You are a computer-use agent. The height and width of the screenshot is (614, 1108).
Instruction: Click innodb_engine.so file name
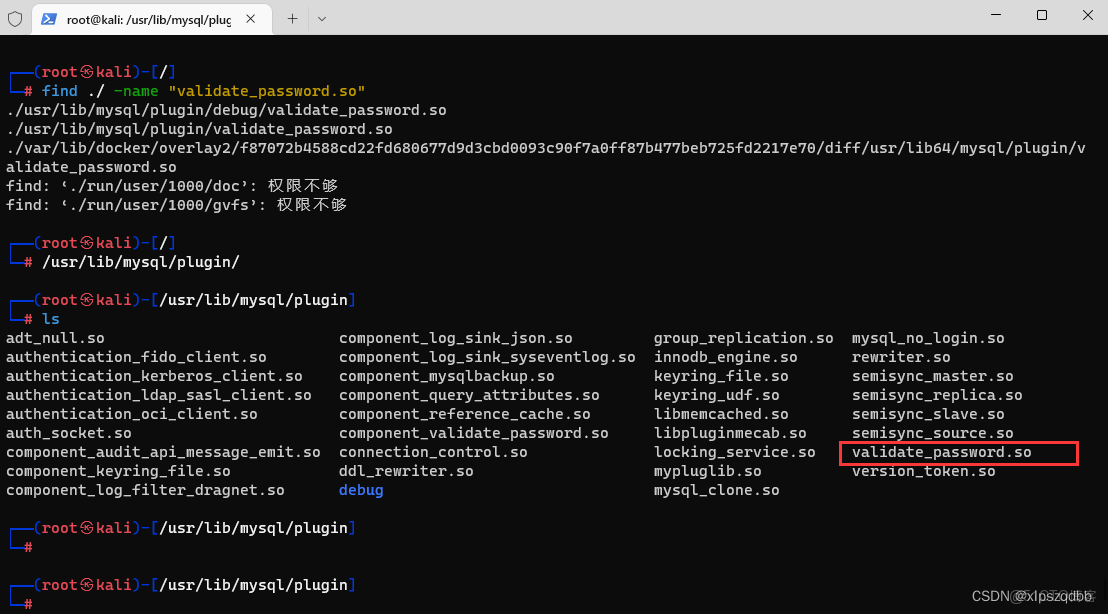(726, 358)
